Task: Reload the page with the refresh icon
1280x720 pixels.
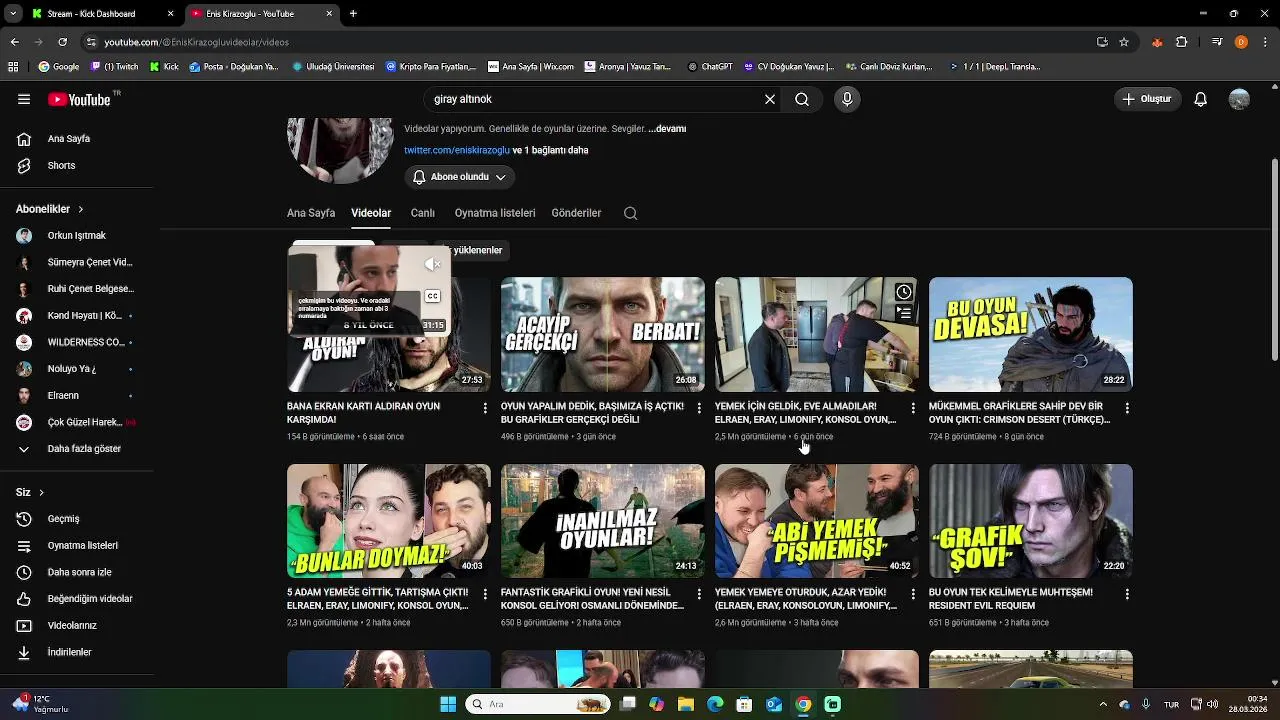Action: 62,42
